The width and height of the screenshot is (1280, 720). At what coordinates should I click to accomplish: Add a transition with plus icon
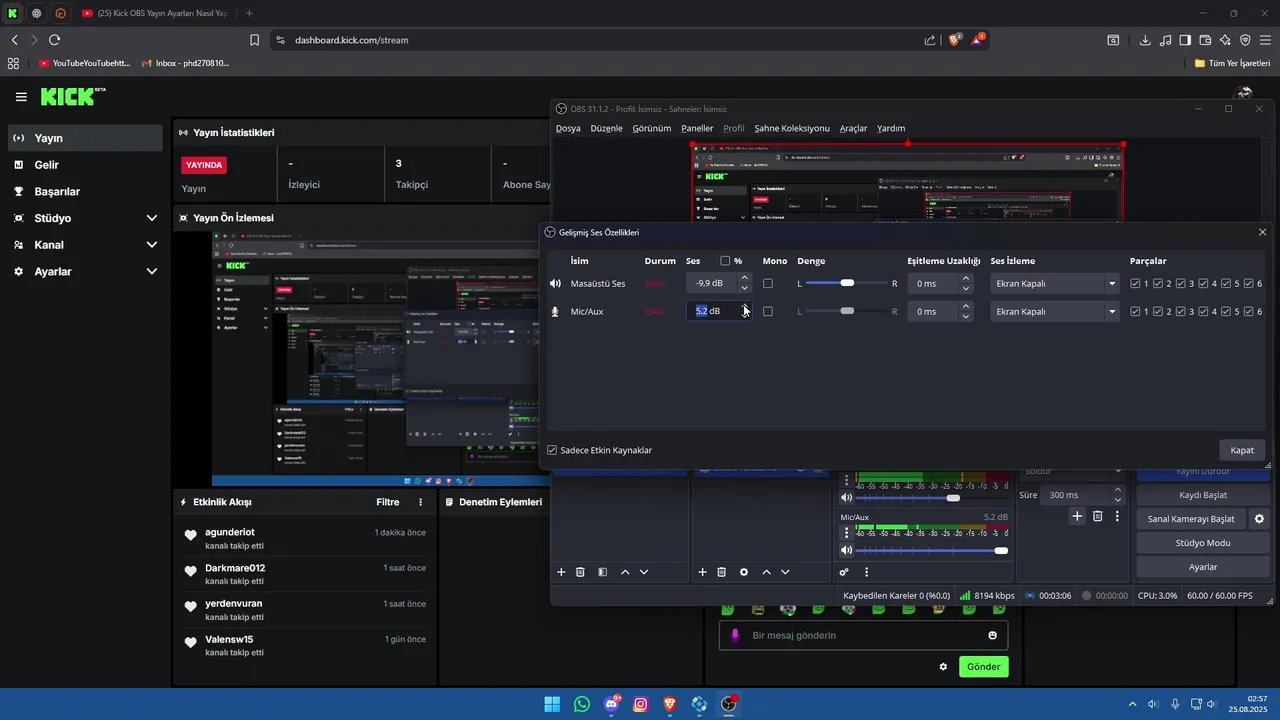pos(1077,516)
